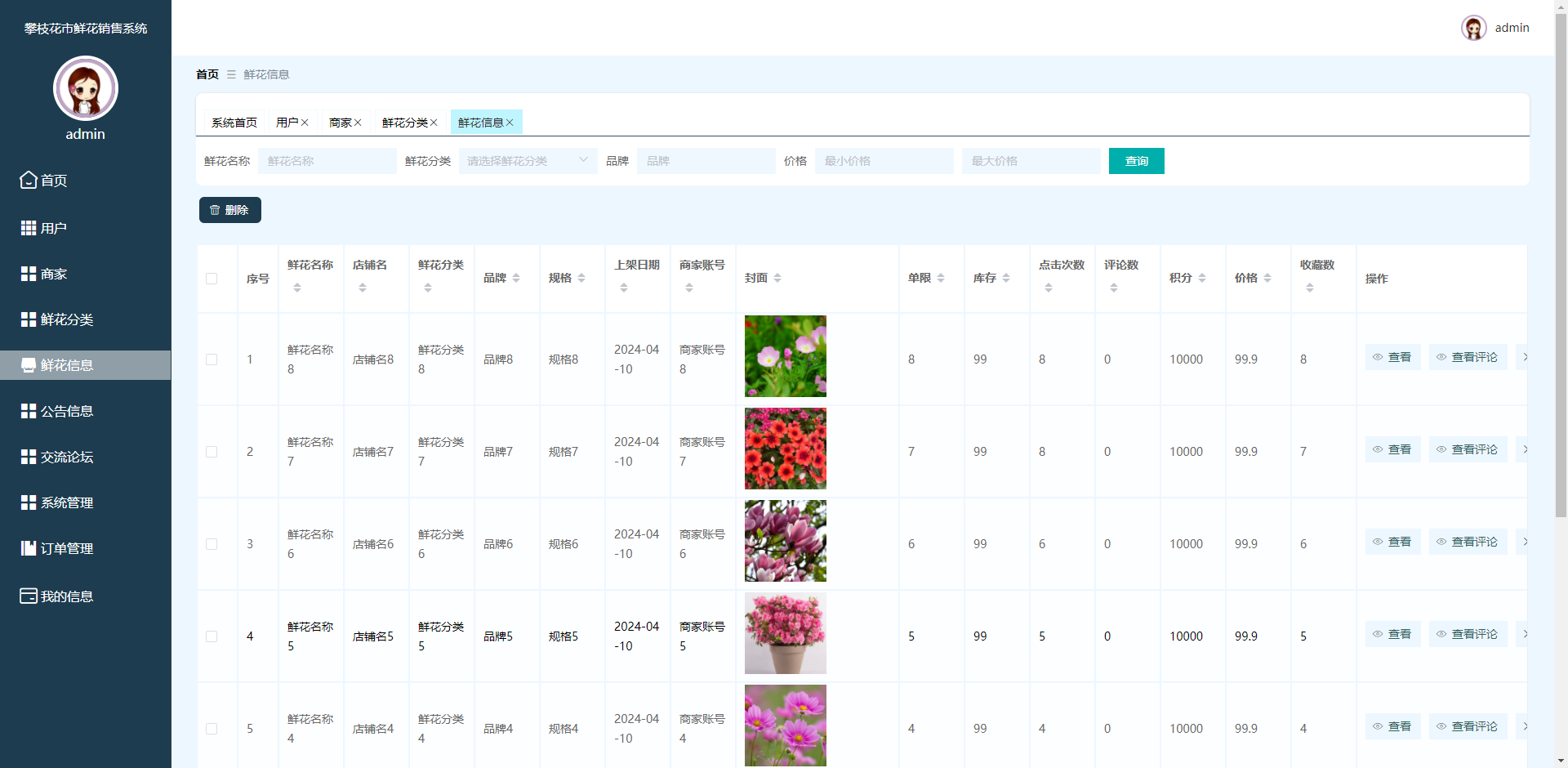
Task: Click the 鲜花分类 sidebar icon
Action: click(29, 319)
